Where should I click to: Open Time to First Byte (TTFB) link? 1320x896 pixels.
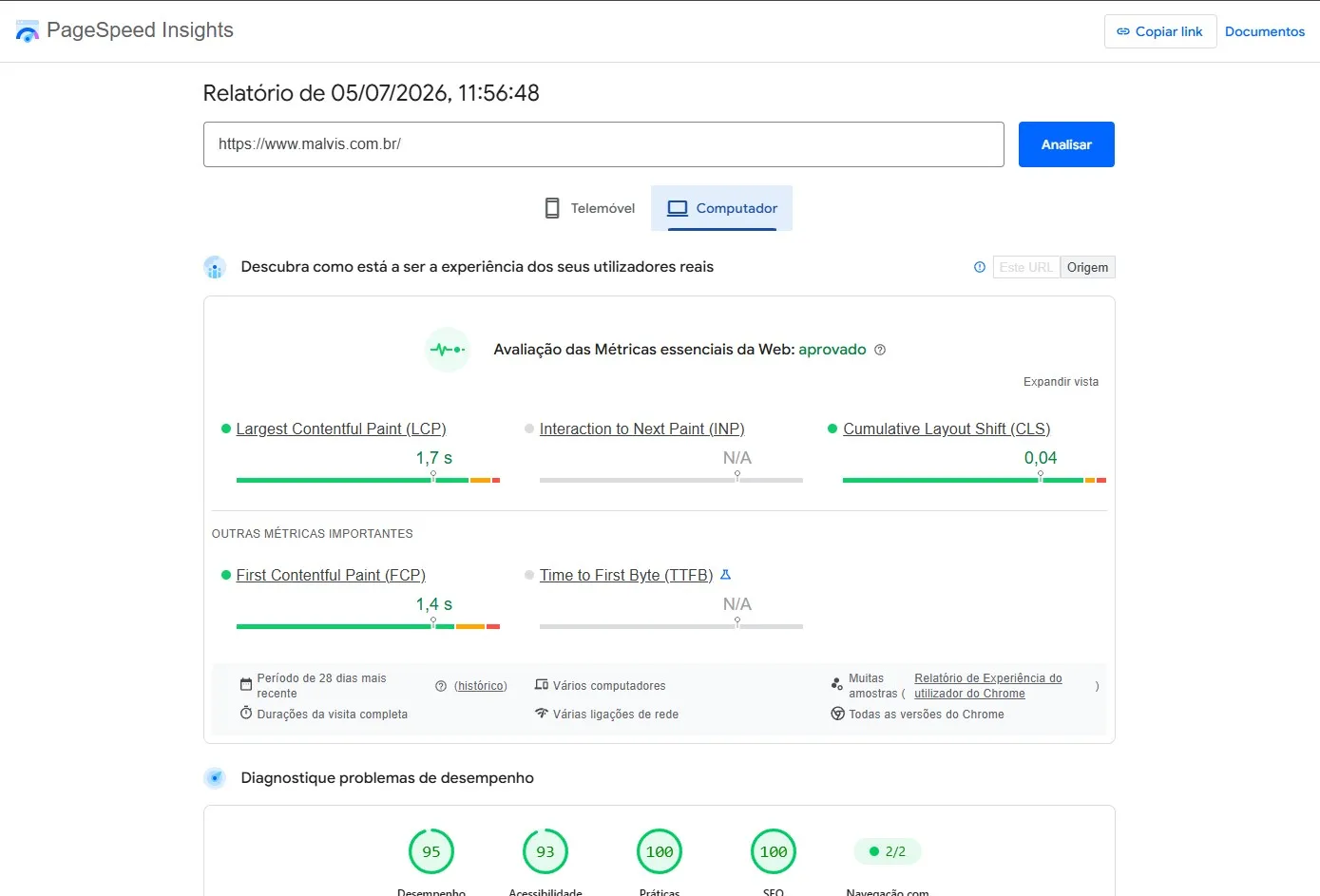[x=626, y=576]
